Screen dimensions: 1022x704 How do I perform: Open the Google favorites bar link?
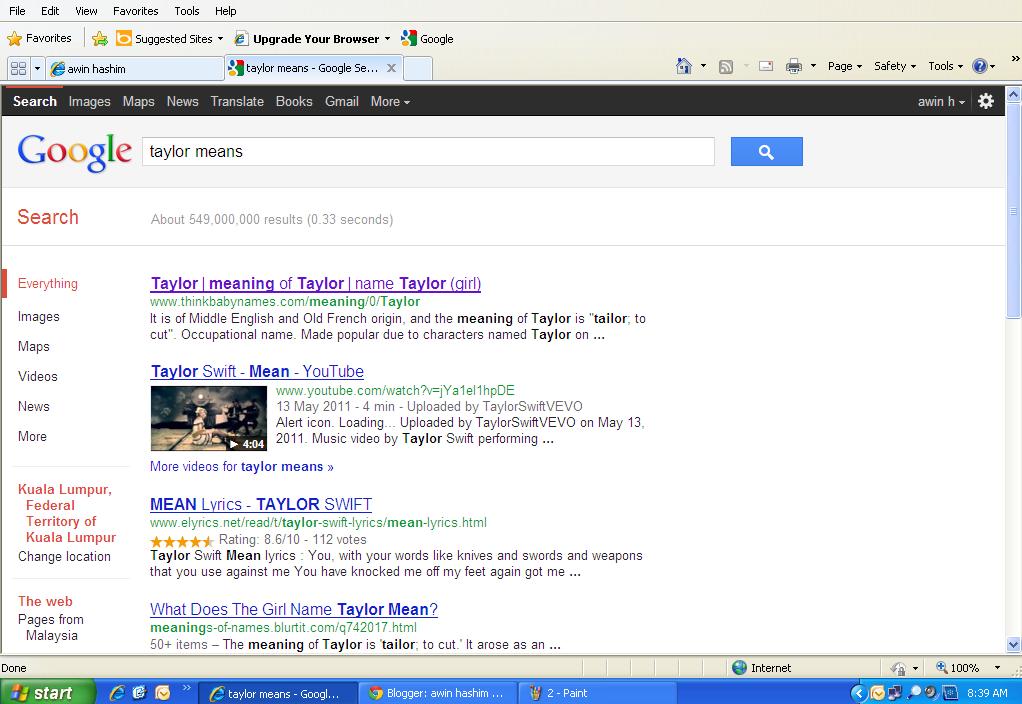(428, 38)
